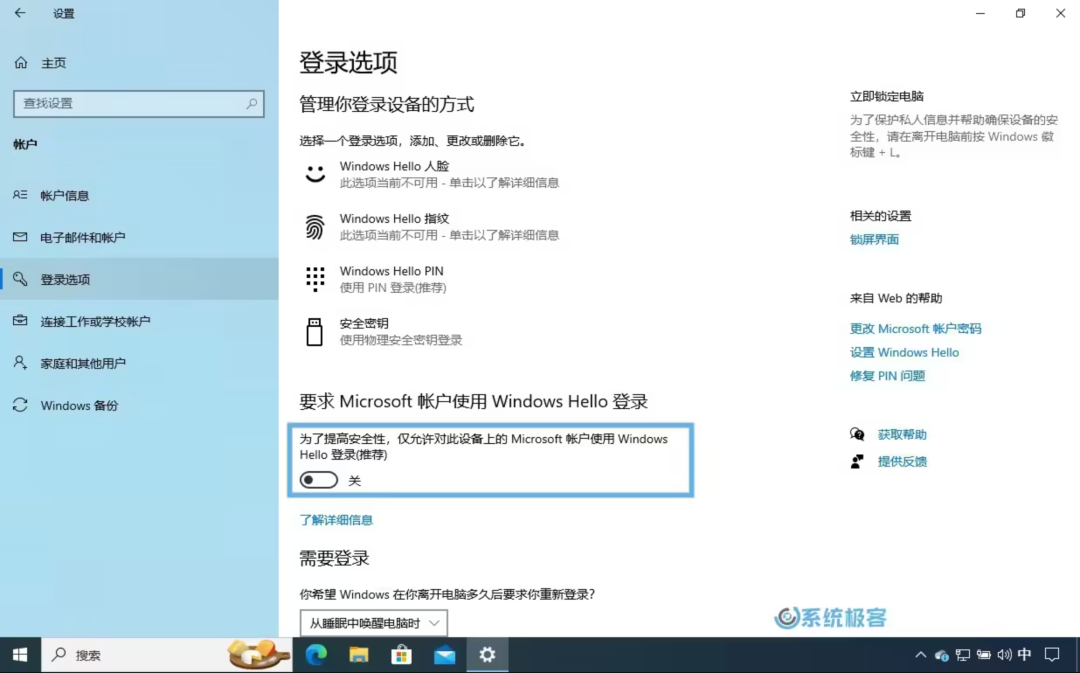The height and width of the screenshot is (673, 1080).
Task: Open the 锁屏界面 link
Action: tap(874, 240)
